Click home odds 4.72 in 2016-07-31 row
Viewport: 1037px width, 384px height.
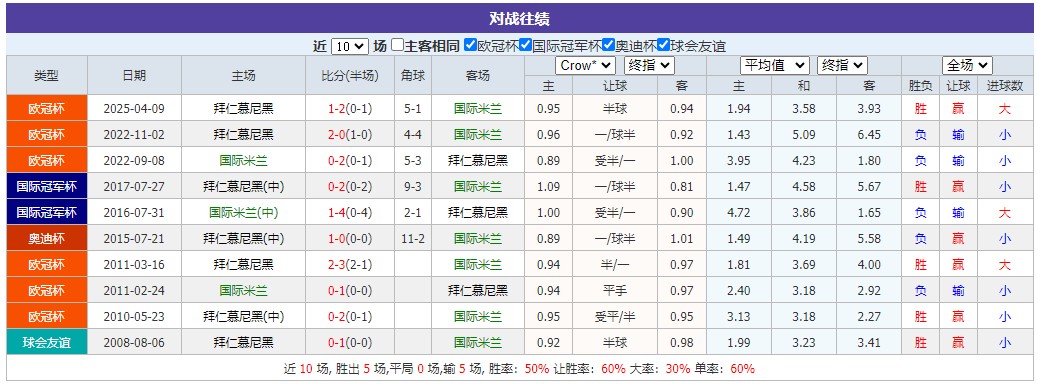(x=739, y=213)
